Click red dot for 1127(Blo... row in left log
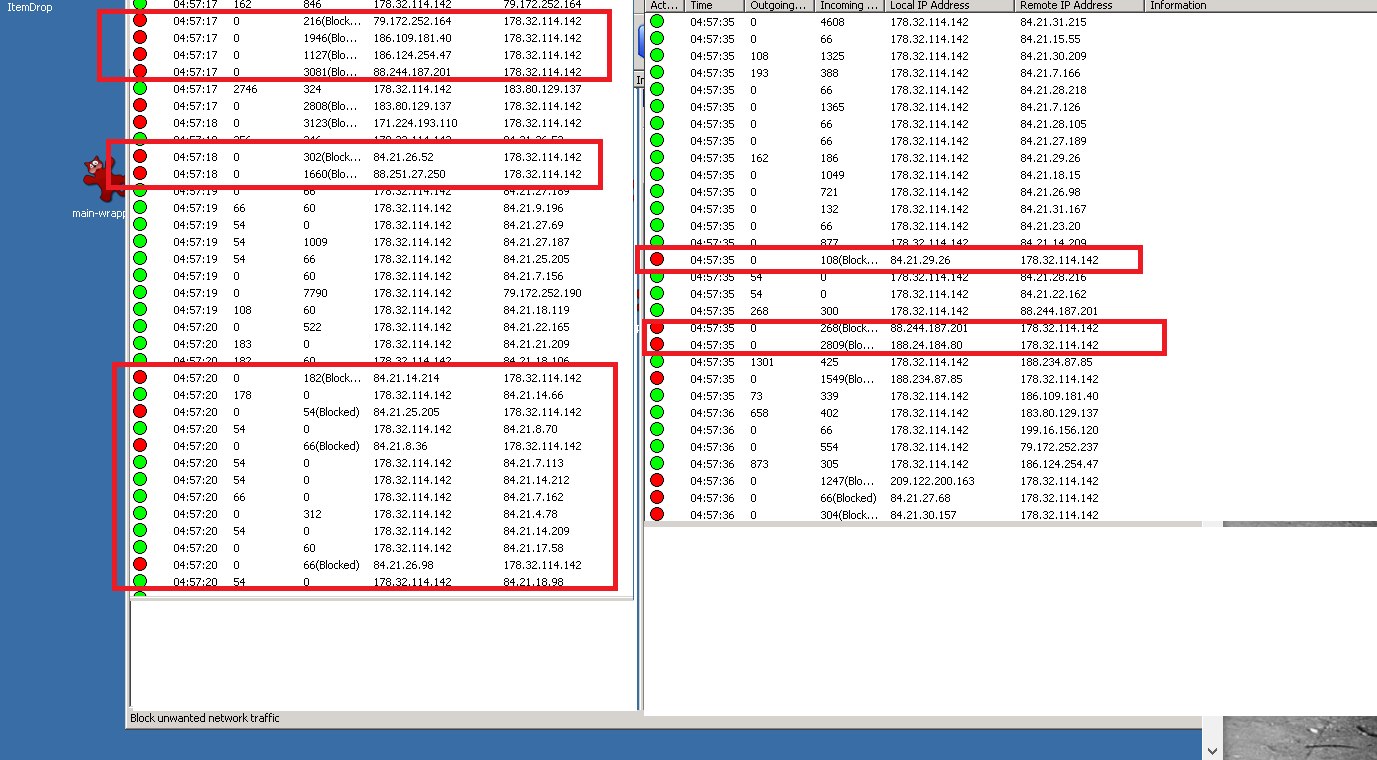This screenshot has width=1377, height=760. 140,54
